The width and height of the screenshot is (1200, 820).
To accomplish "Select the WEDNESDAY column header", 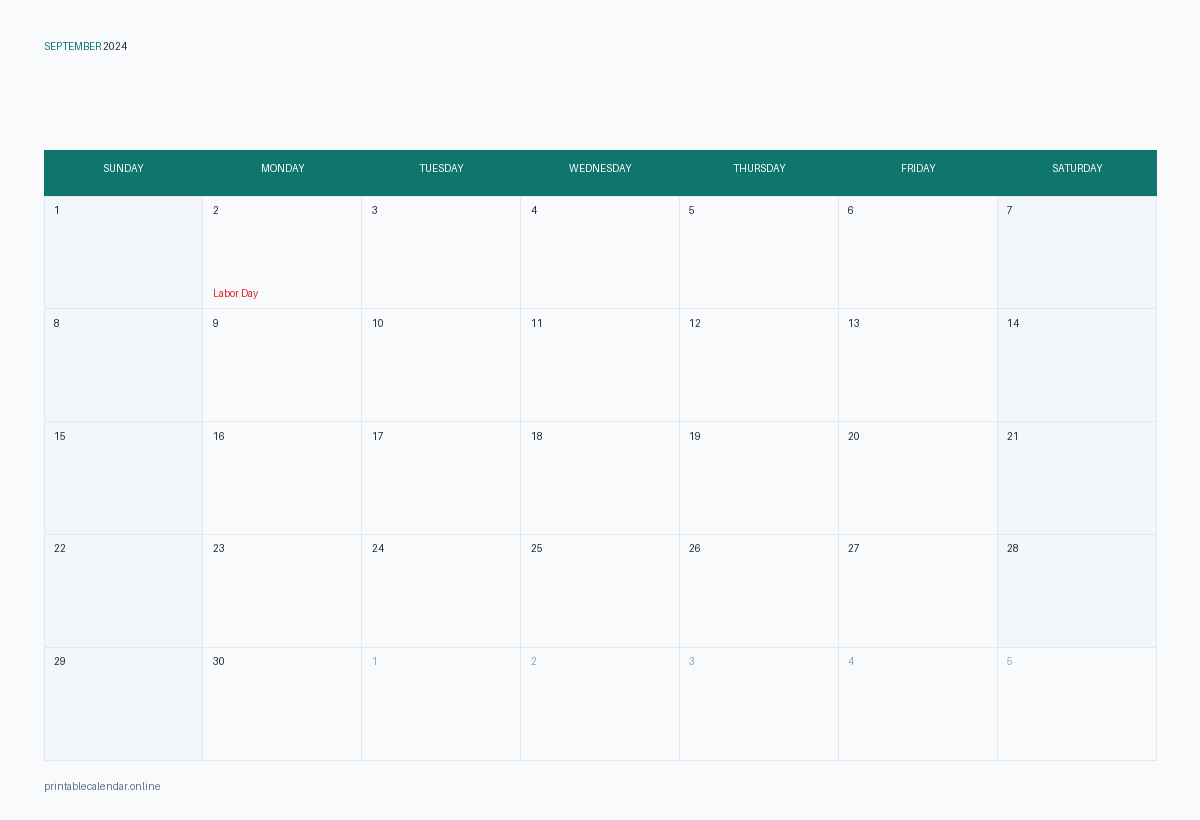I will click(600, 168).
